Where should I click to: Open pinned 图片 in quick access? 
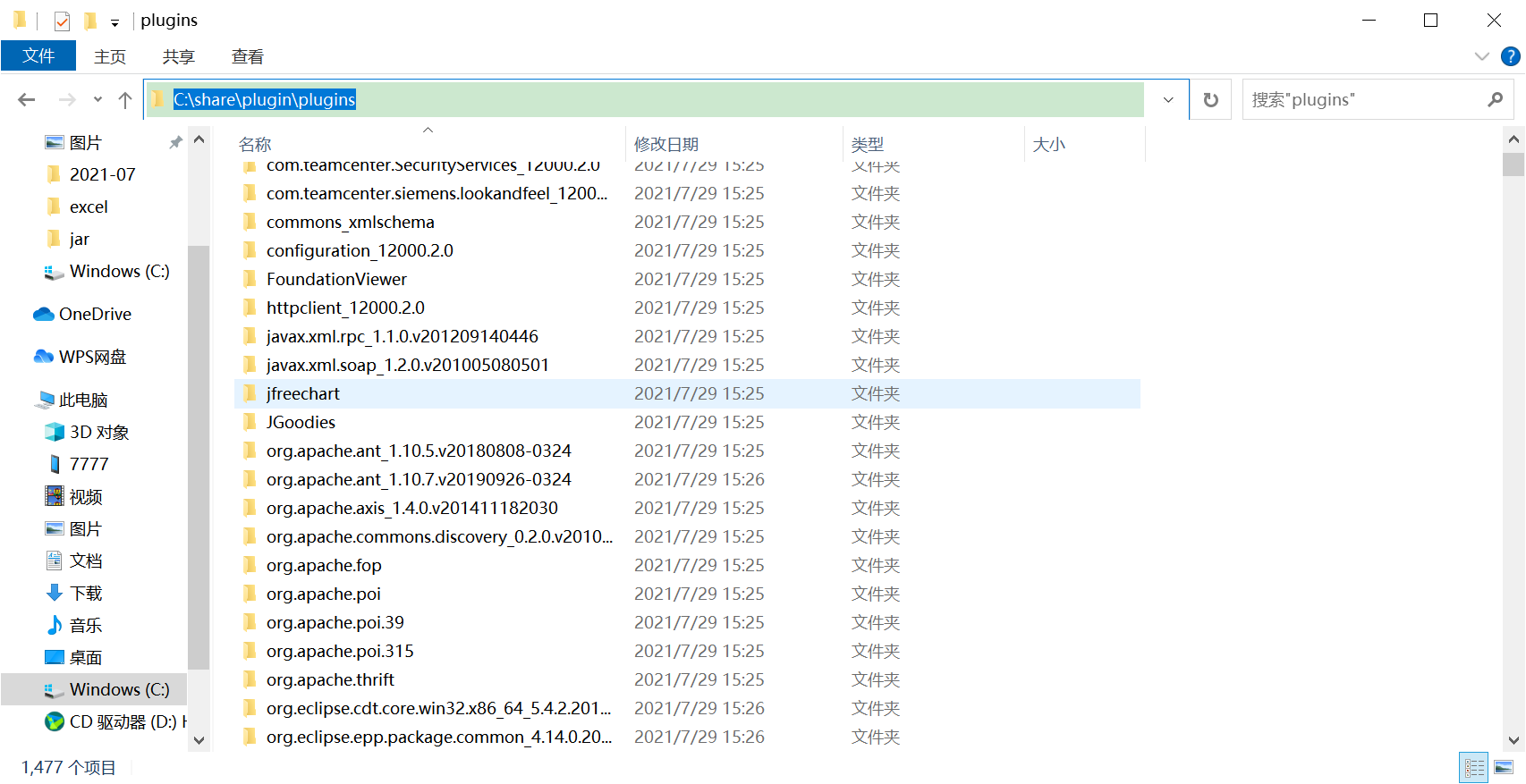coord(86,142)
